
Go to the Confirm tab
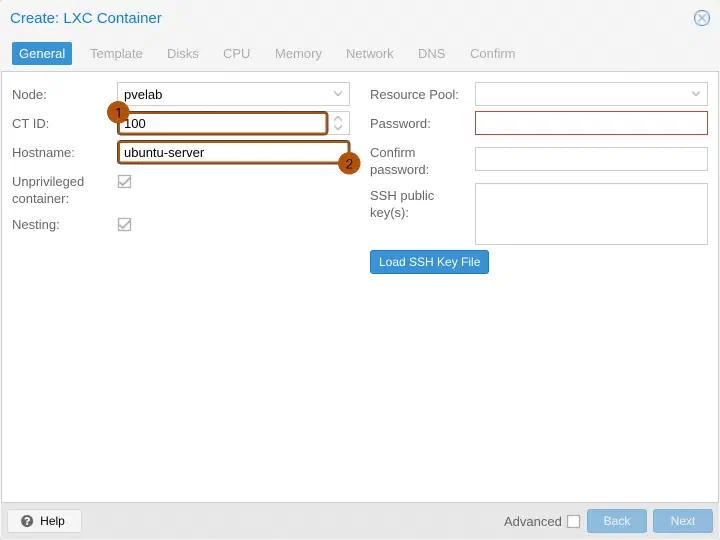click(x=492, y=53)
